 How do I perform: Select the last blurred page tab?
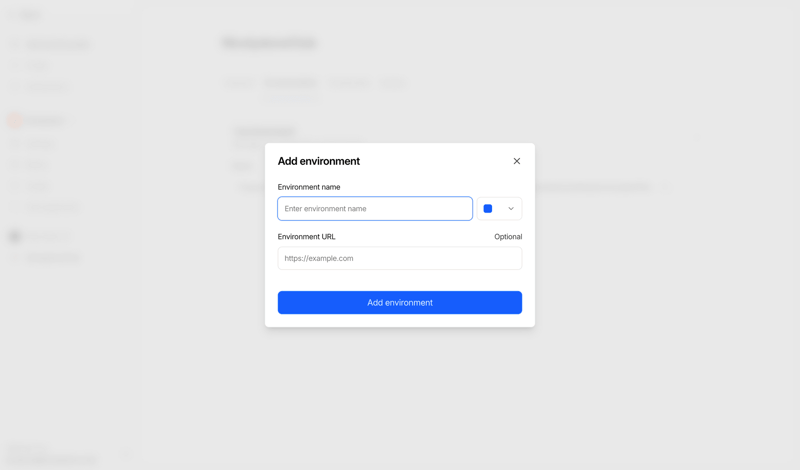tap(394, 83)
